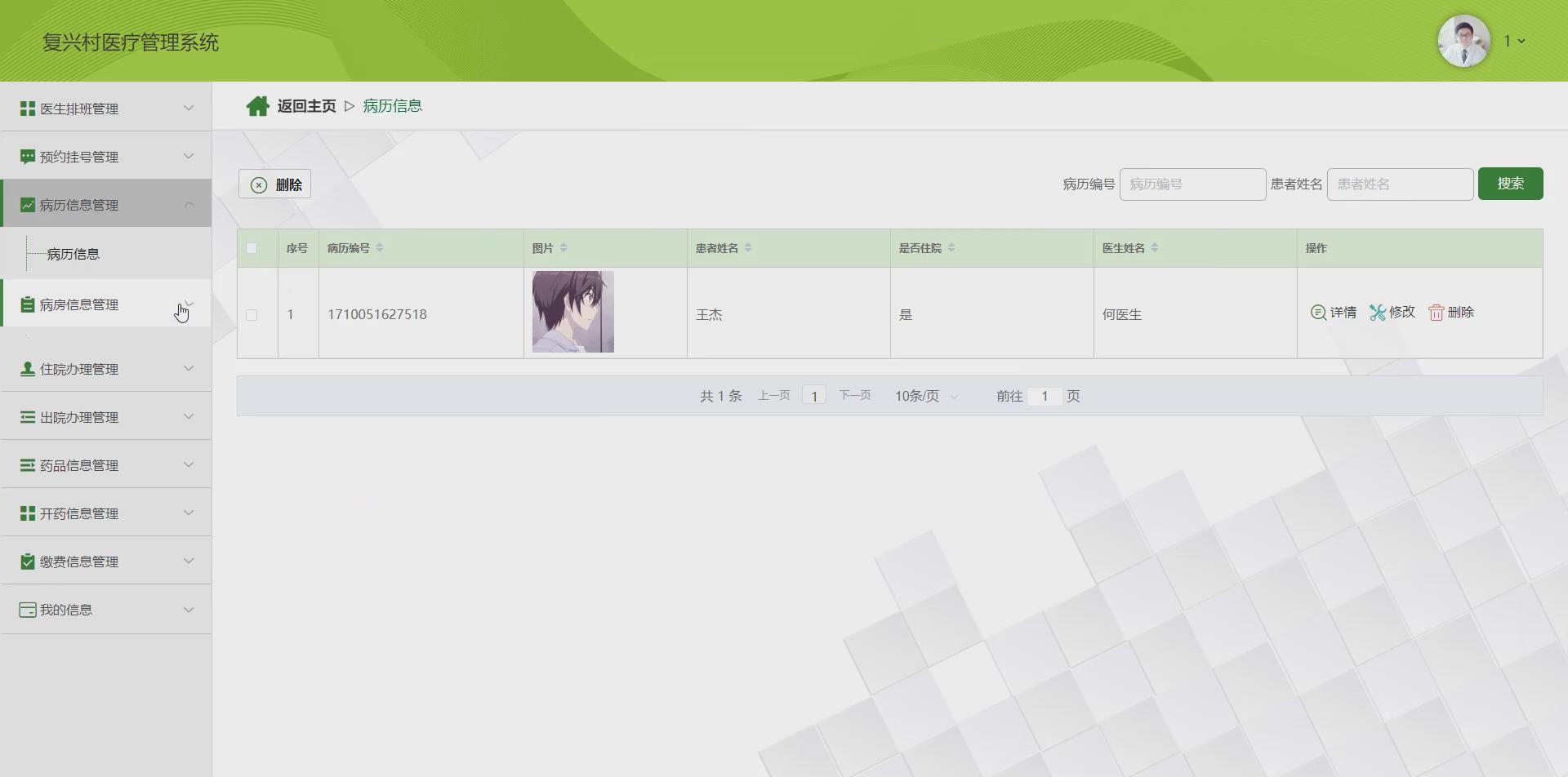The width and height of the screenshot is (1568, 777).
Task: Click the 医生排班管理 grid icon
Action: coord(28,109)
